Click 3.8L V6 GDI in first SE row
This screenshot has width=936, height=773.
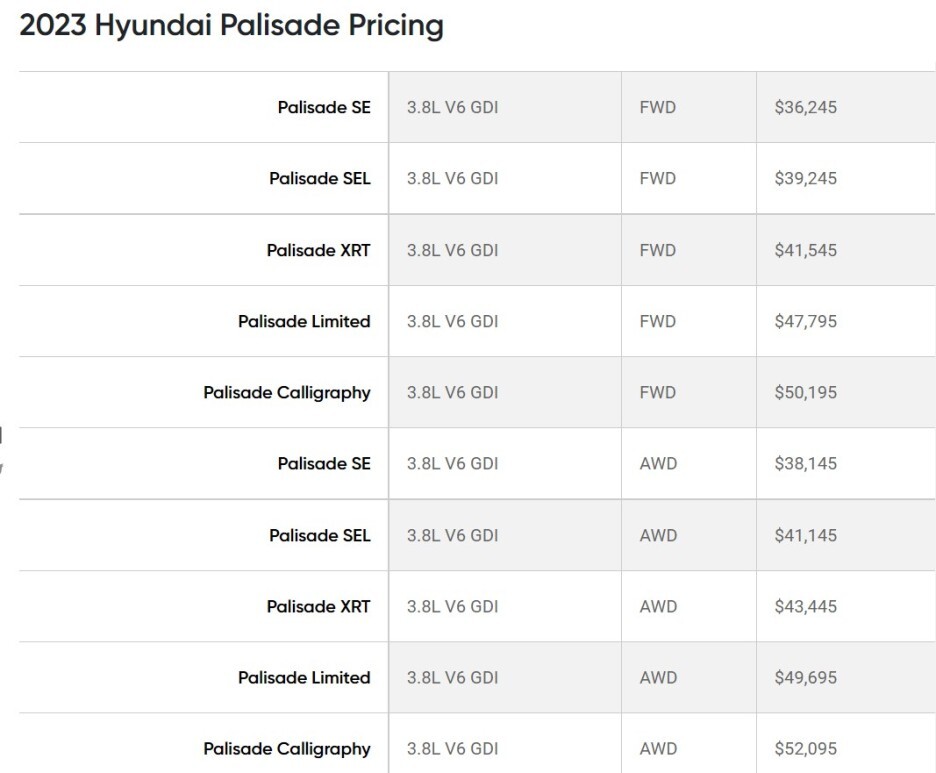pyautogui.click(x=452, y=107)
